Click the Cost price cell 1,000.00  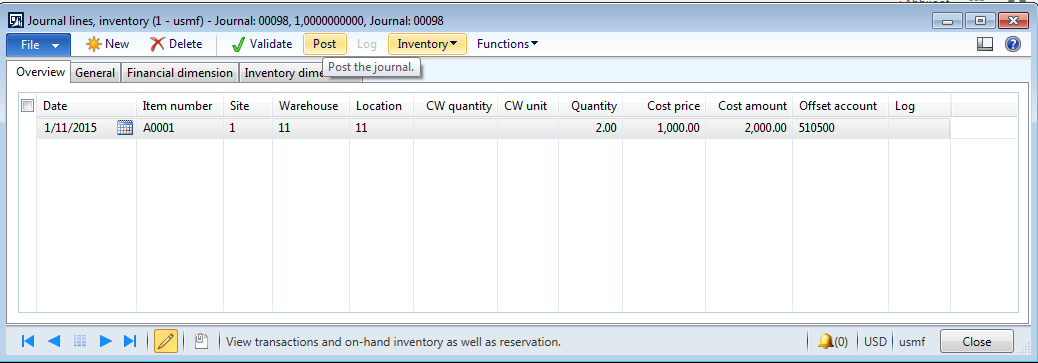(664, 128)
